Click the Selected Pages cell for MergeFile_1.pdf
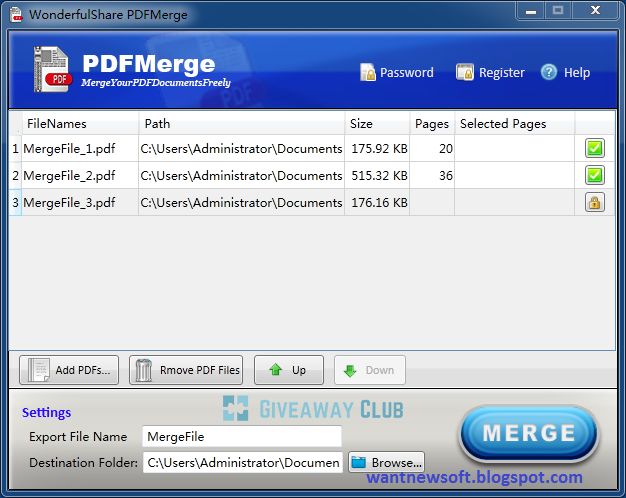 pos(515,149)
